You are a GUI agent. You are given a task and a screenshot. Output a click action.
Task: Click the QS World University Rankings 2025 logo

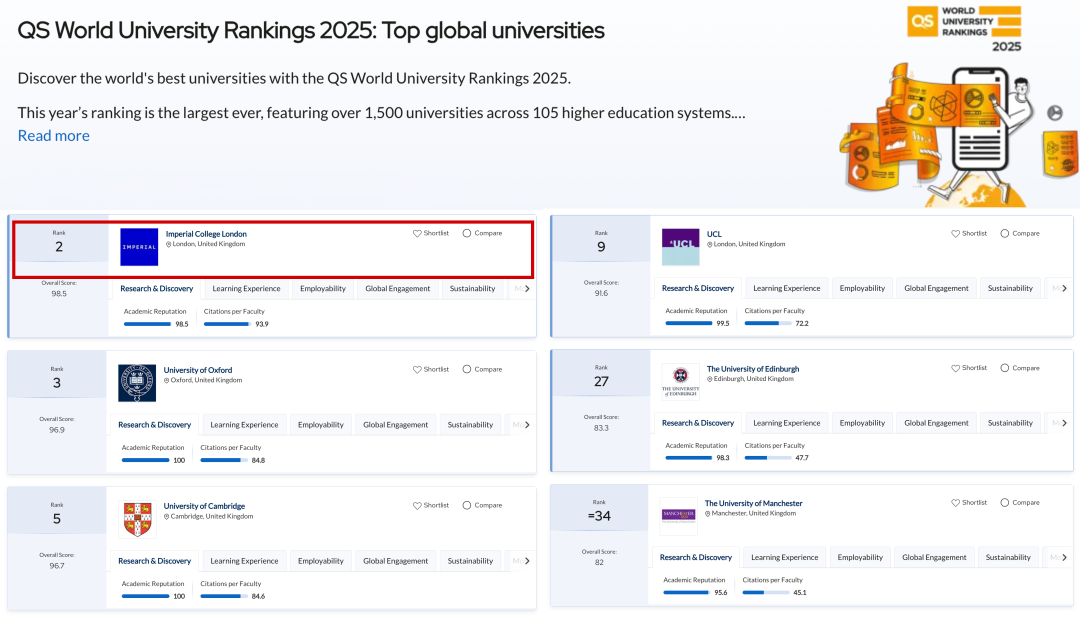click(x=964, y=29)
